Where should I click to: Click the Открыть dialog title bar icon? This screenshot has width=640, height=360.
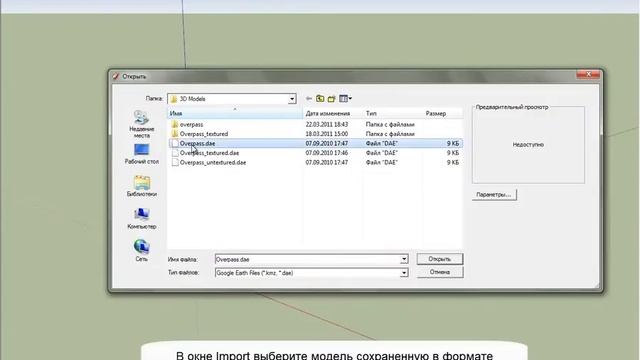116,76
